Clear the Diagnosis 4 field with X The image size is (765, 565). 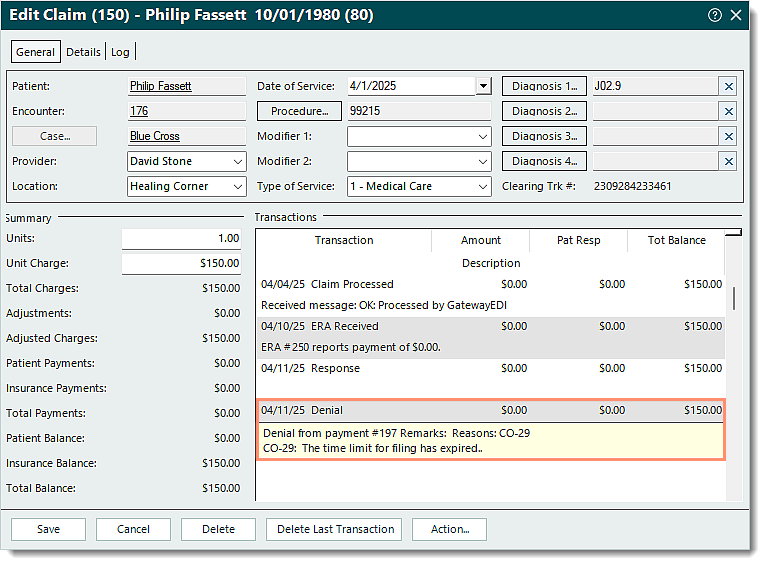[x=728, y=161]
